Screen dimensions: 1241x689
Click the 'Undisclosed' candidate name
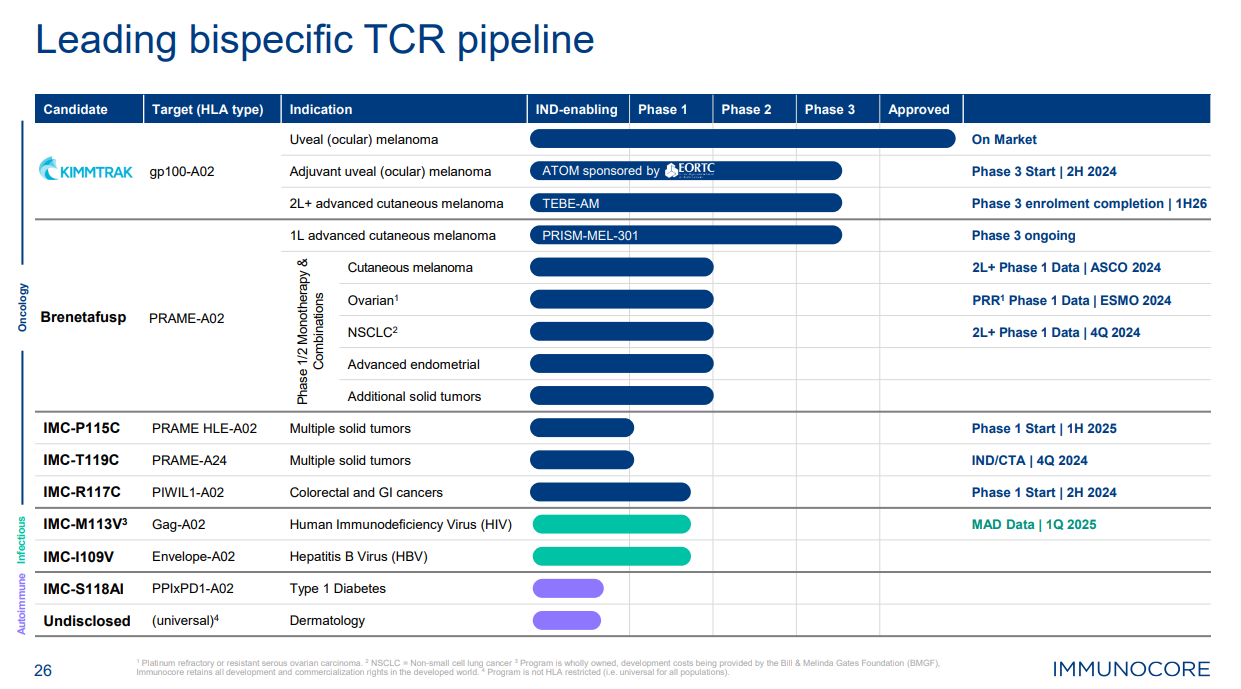tap(87, 620)
